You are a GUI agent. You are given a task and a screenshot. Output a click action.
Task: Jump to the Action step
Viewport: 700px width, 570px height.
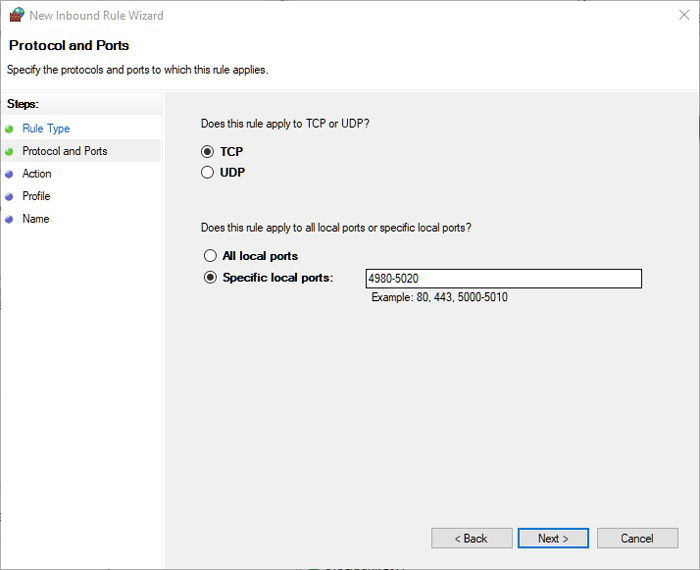click(x=37, y=174)
